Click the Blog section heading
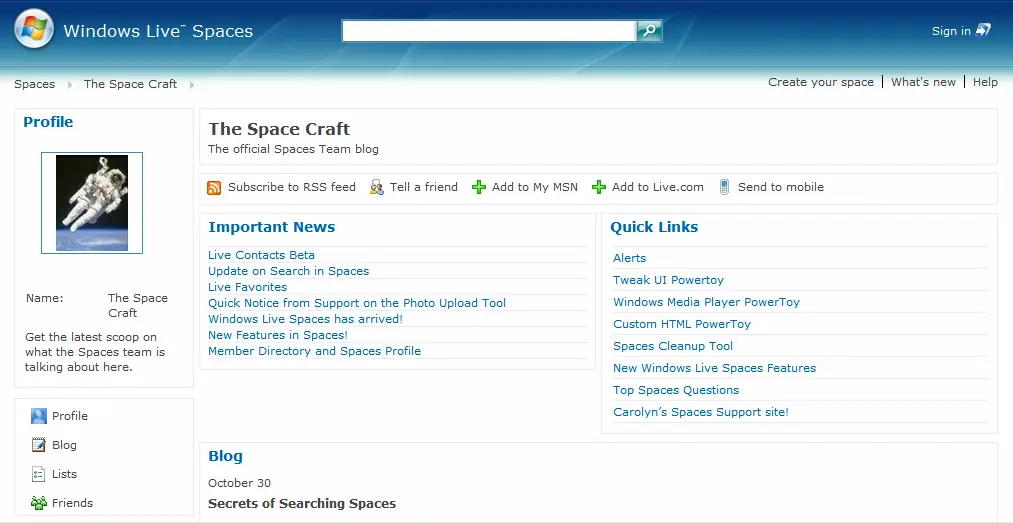The image size is (1013, 523). (225, 456)
